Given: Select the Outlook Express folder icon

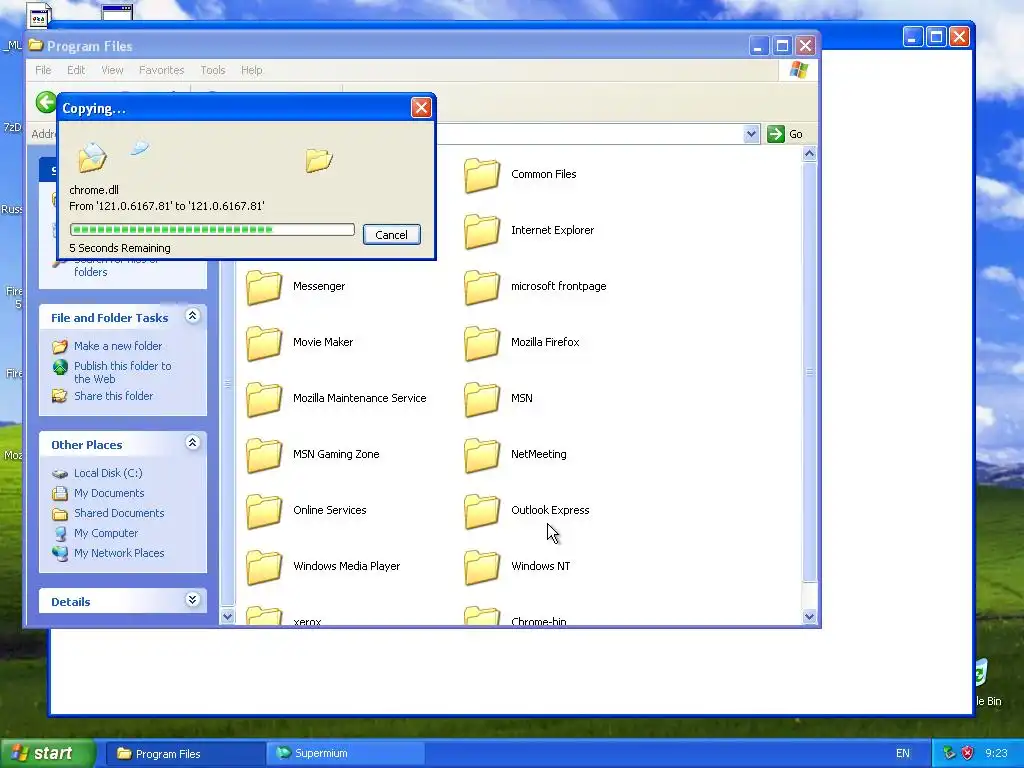Looking at the screenshot, I should point(482,511).
